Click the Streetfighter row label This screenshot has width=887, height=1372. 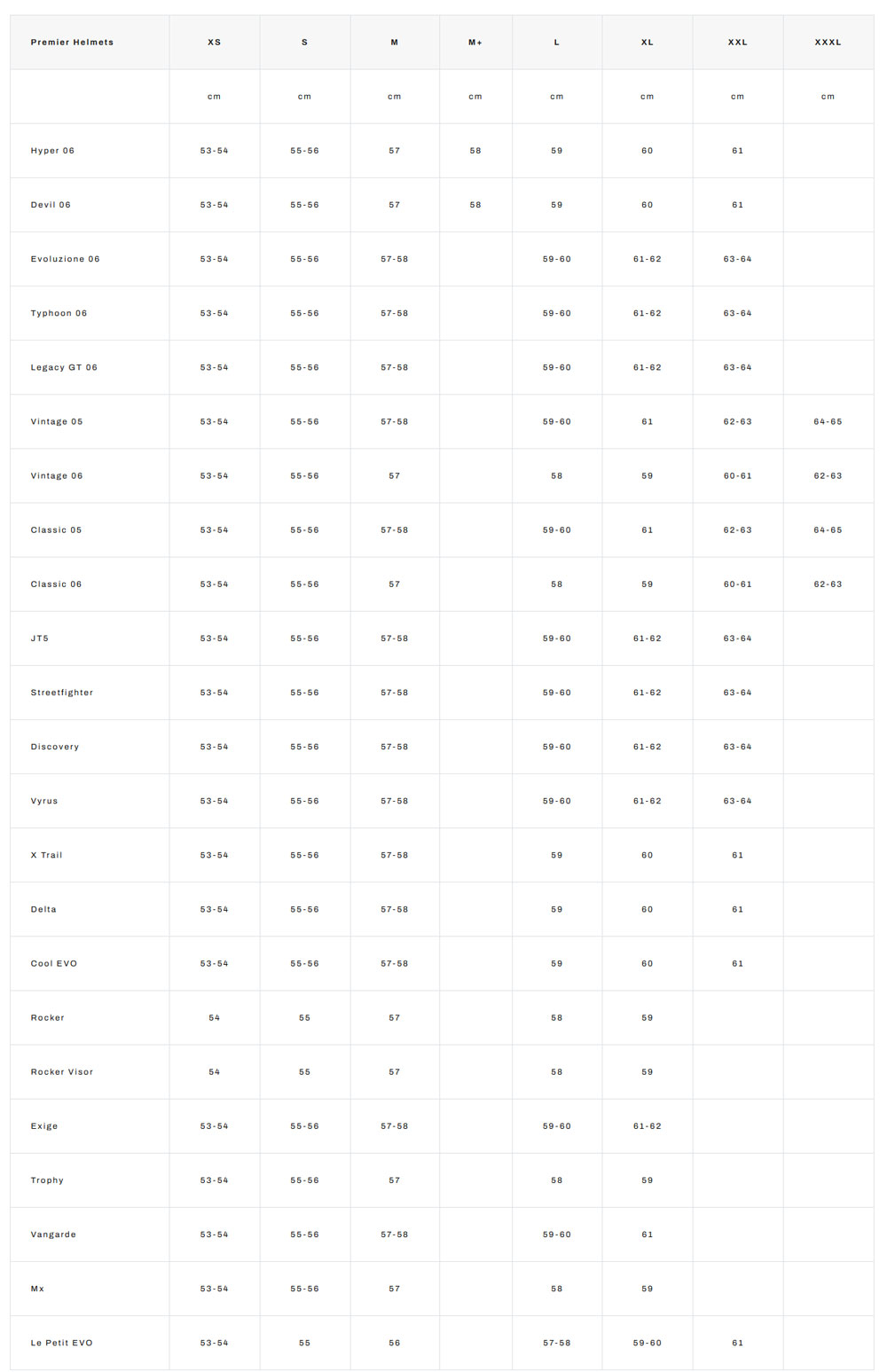(x=62, y=693)
